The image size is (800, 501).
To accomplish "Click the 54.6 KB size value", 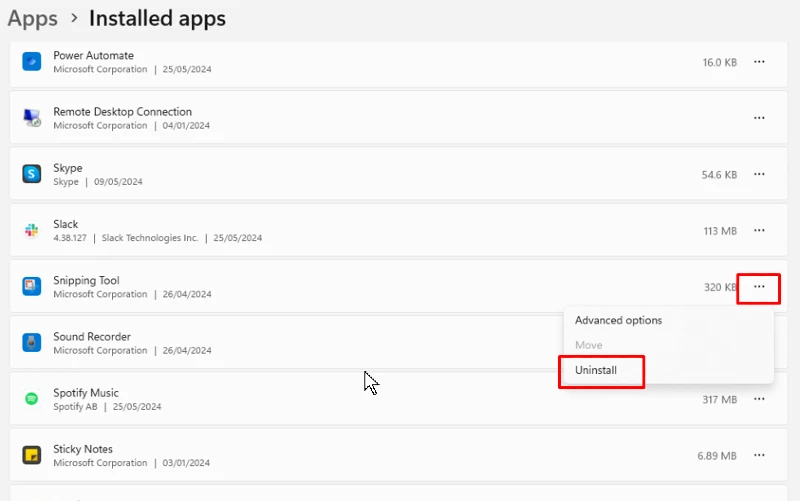I will (x=719, y=174).
